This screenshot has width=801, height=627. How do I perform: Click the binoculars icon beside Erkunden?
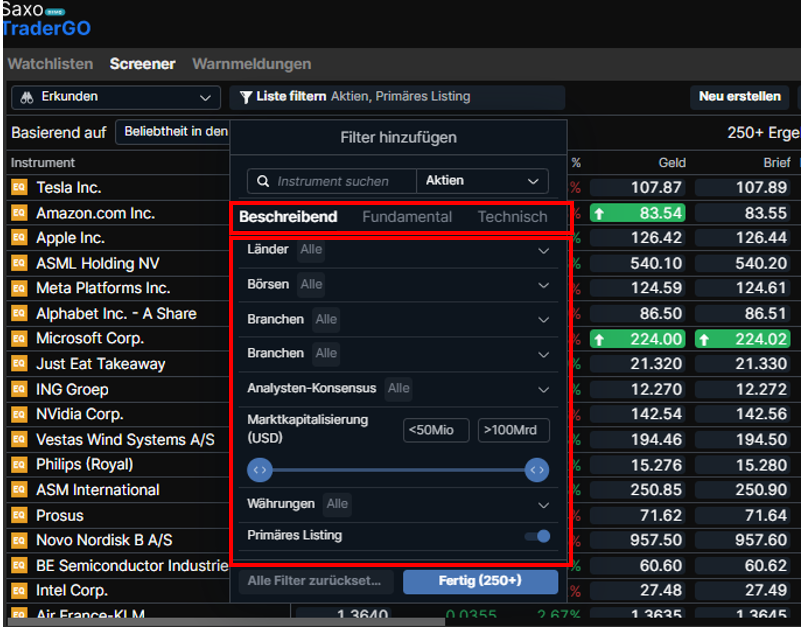click(26, 97)
